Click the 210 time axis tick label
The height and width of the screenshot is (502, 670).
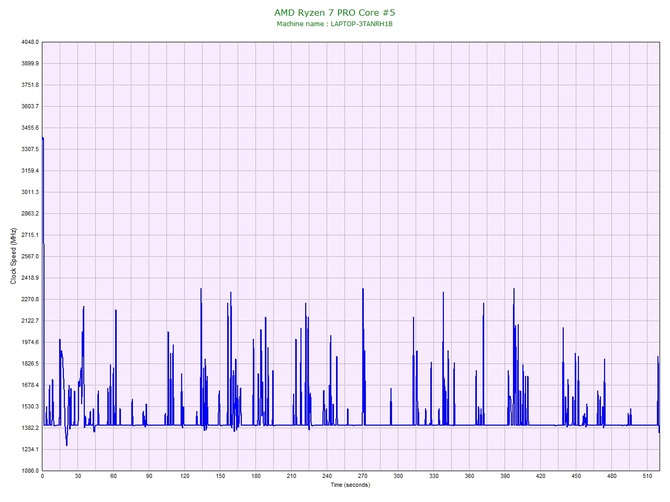click(x=291, y=476)
